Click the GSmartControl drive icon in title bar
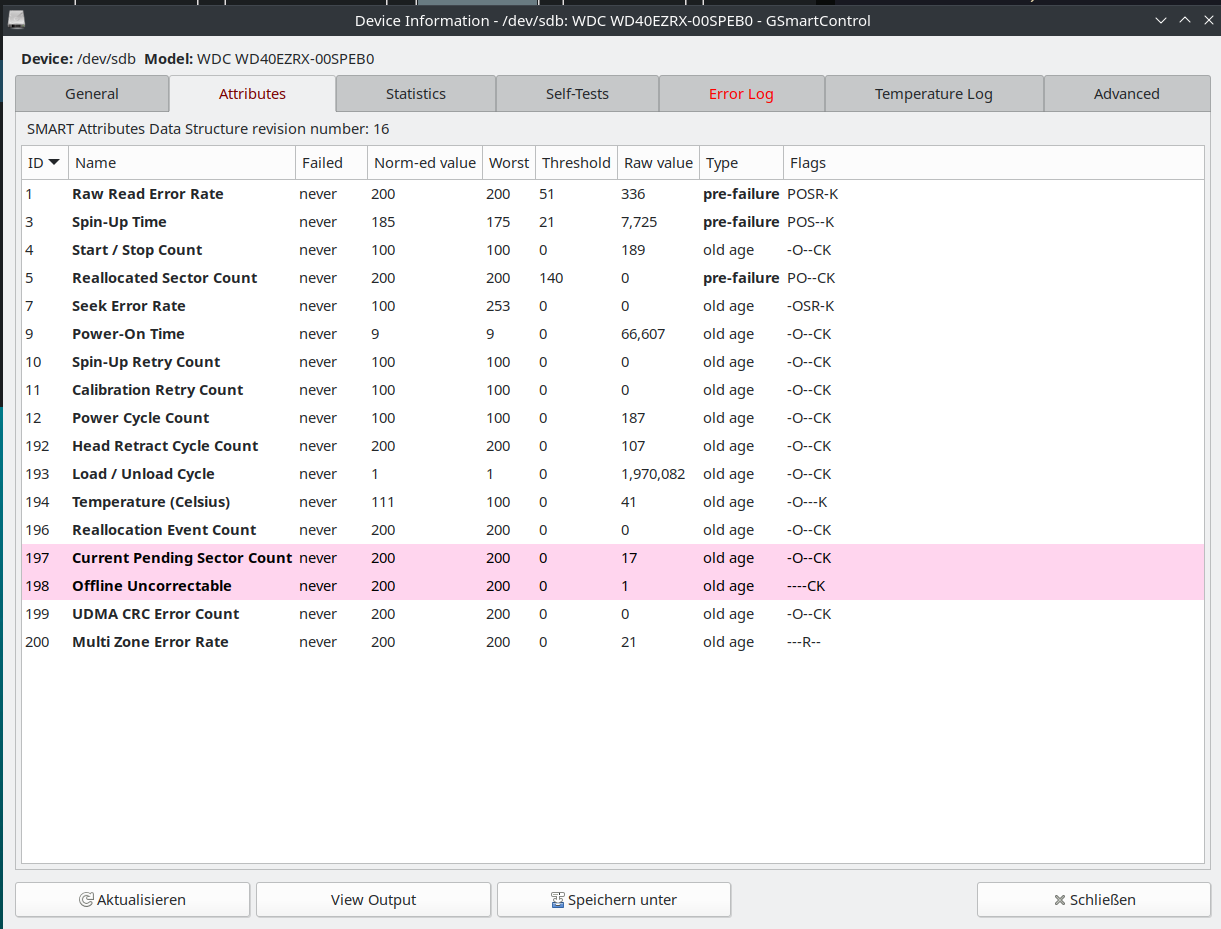This screenshot has height=929, width=1221. coord(18,19)
